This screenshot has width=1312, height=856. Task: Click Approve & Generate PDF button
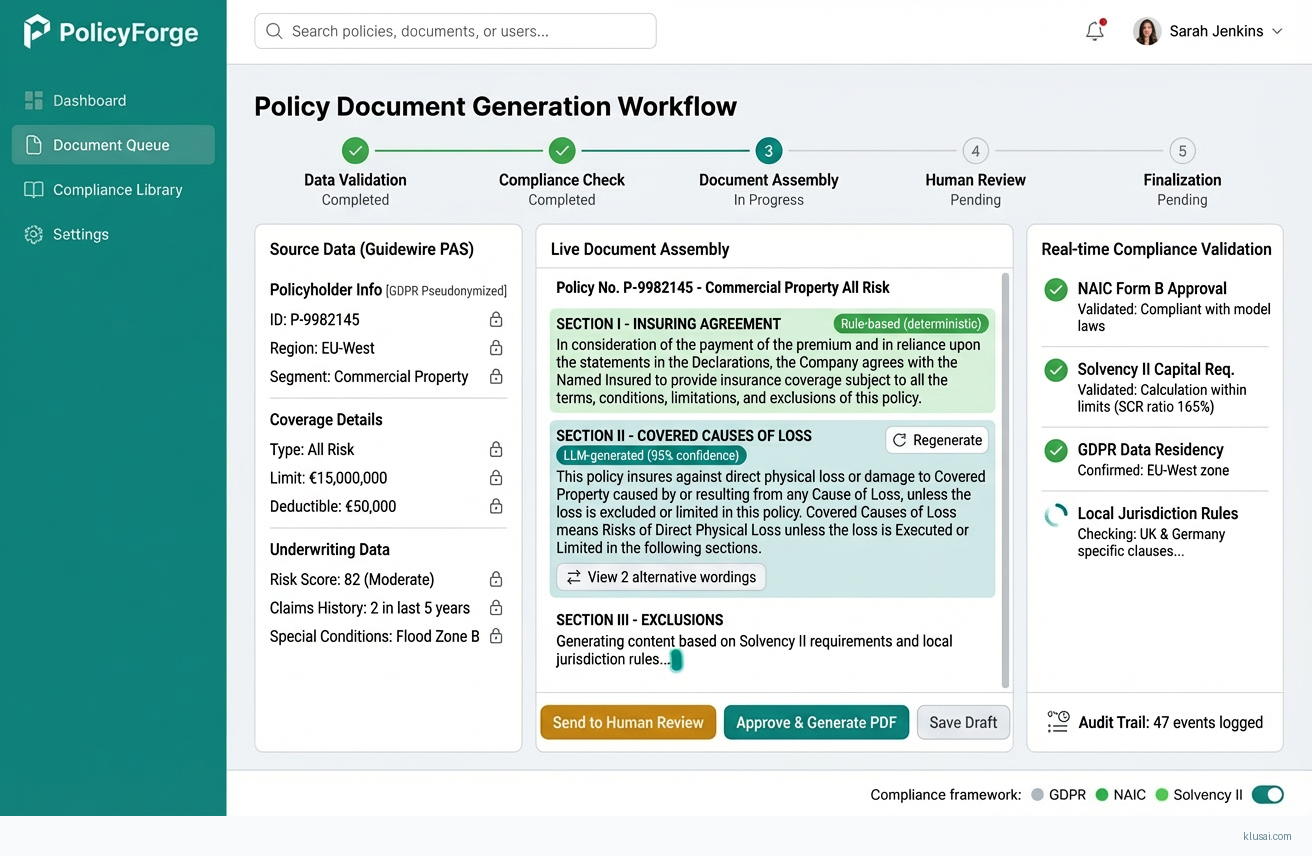click(x=816, y=723)
